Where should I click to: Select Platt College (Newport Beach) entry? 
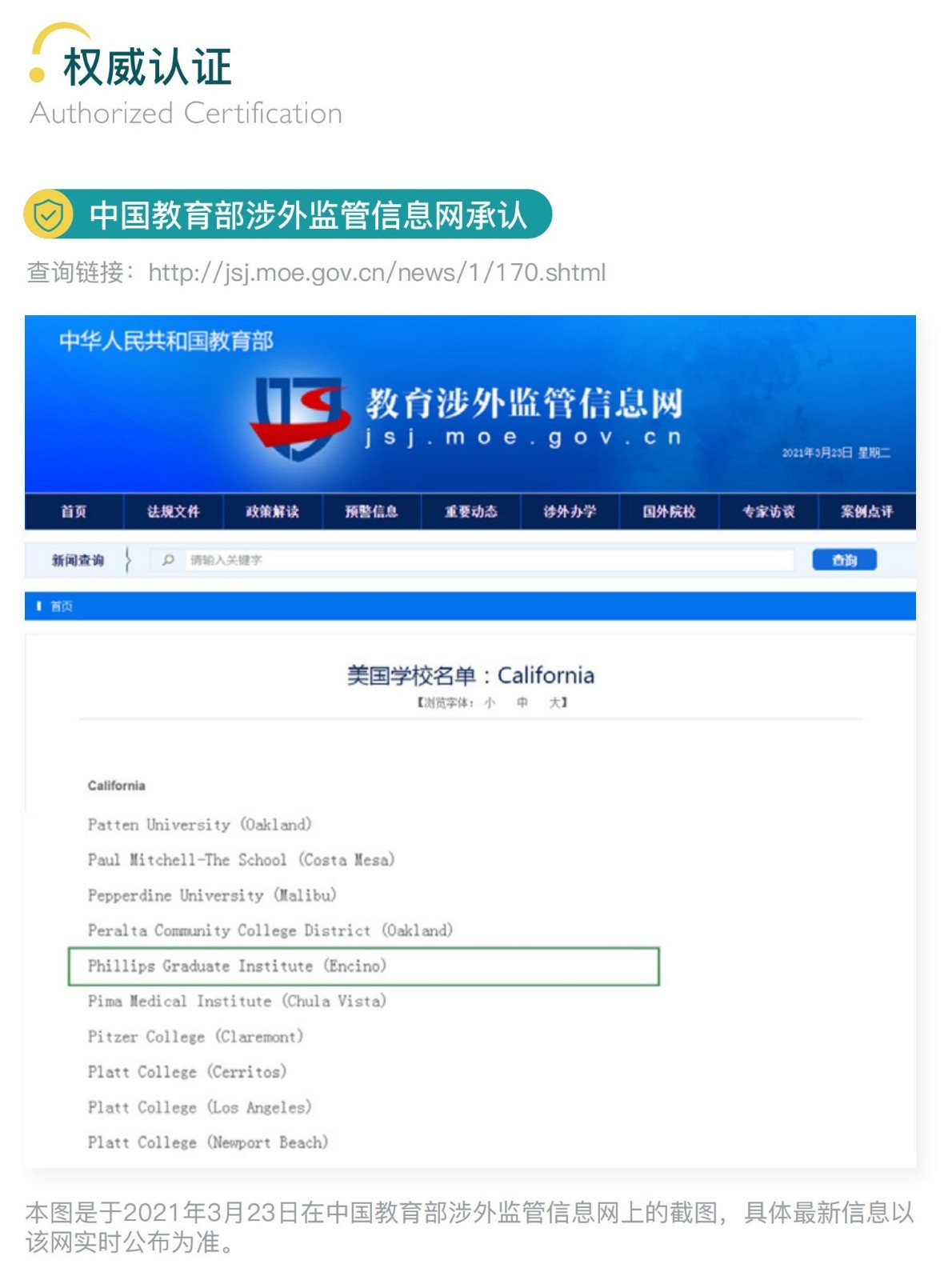[x=208, y=1142]
